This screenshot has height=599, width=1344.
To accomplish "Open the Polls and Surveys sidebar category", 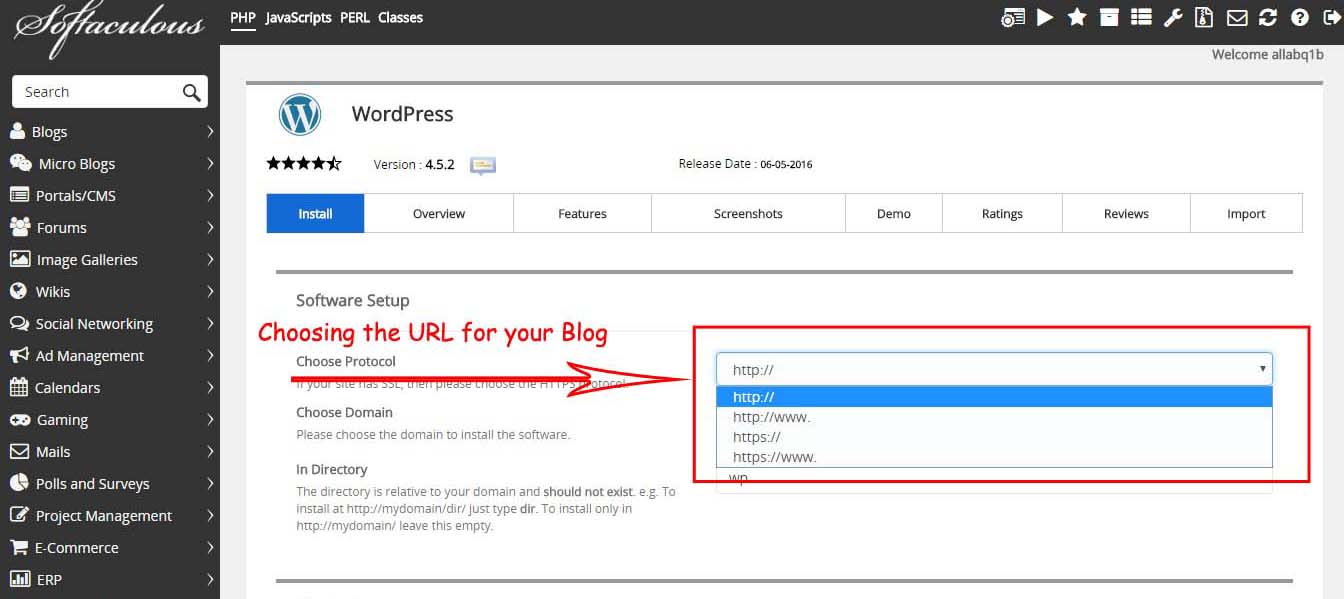I will click(110, 483).
